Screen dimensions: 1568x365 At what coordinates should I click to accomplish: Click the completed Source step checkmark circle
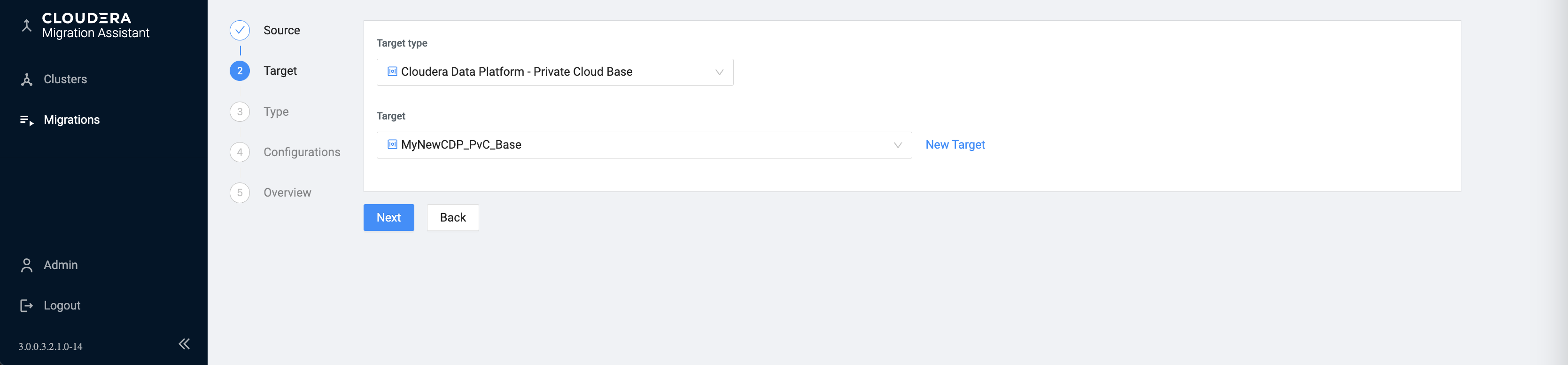coord(240,31)
